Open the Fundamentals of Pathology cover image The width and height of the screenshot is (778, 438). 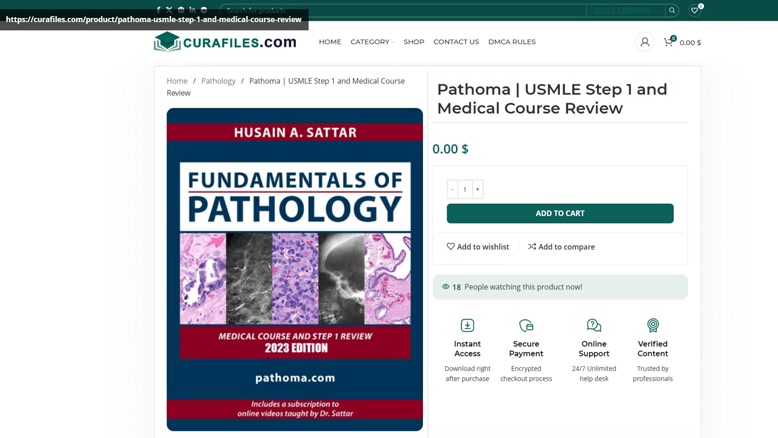pyautogui.click(x=295, y=269)
